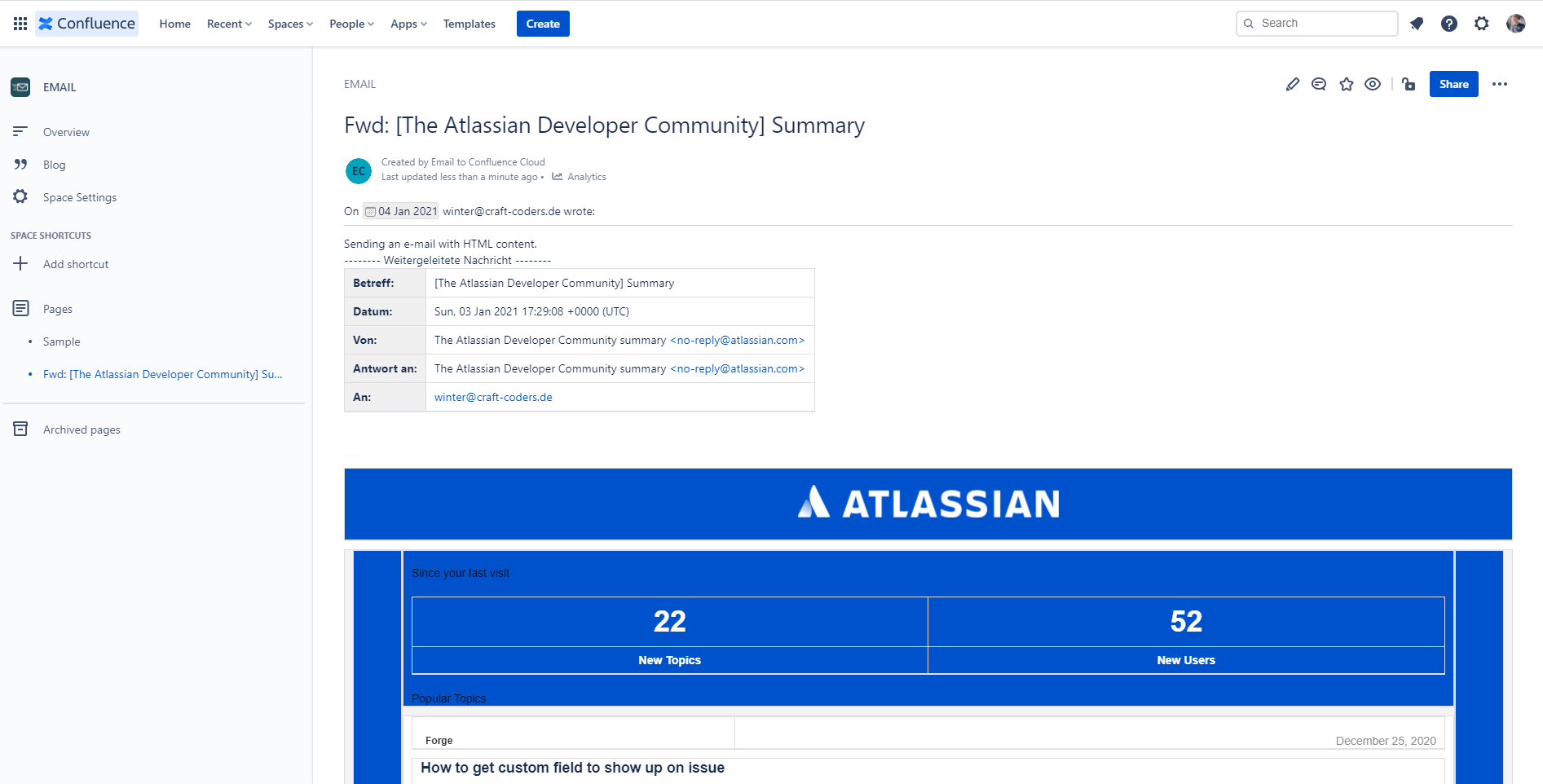Click the Space Settings gear icon
Screen dimensions: 1543x784
pos(20,196)
